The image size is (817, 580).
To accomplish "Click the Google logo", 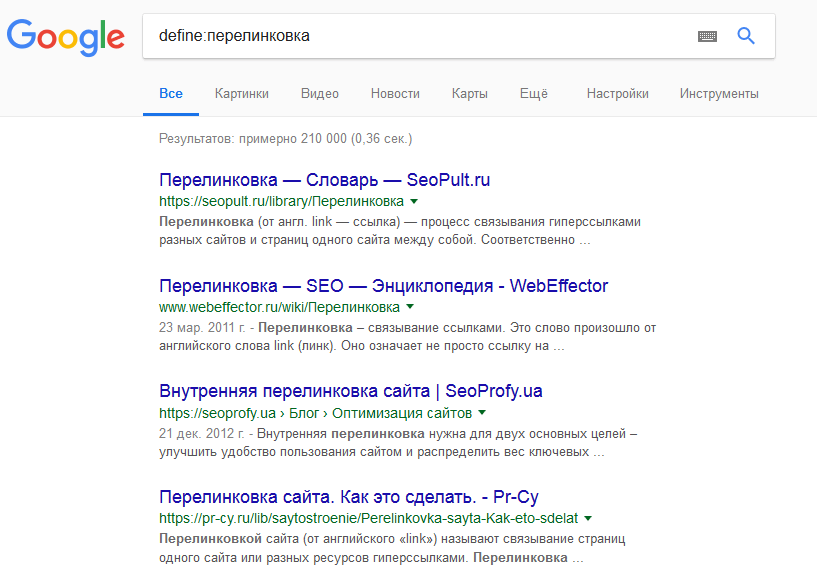I will [66, 37].
